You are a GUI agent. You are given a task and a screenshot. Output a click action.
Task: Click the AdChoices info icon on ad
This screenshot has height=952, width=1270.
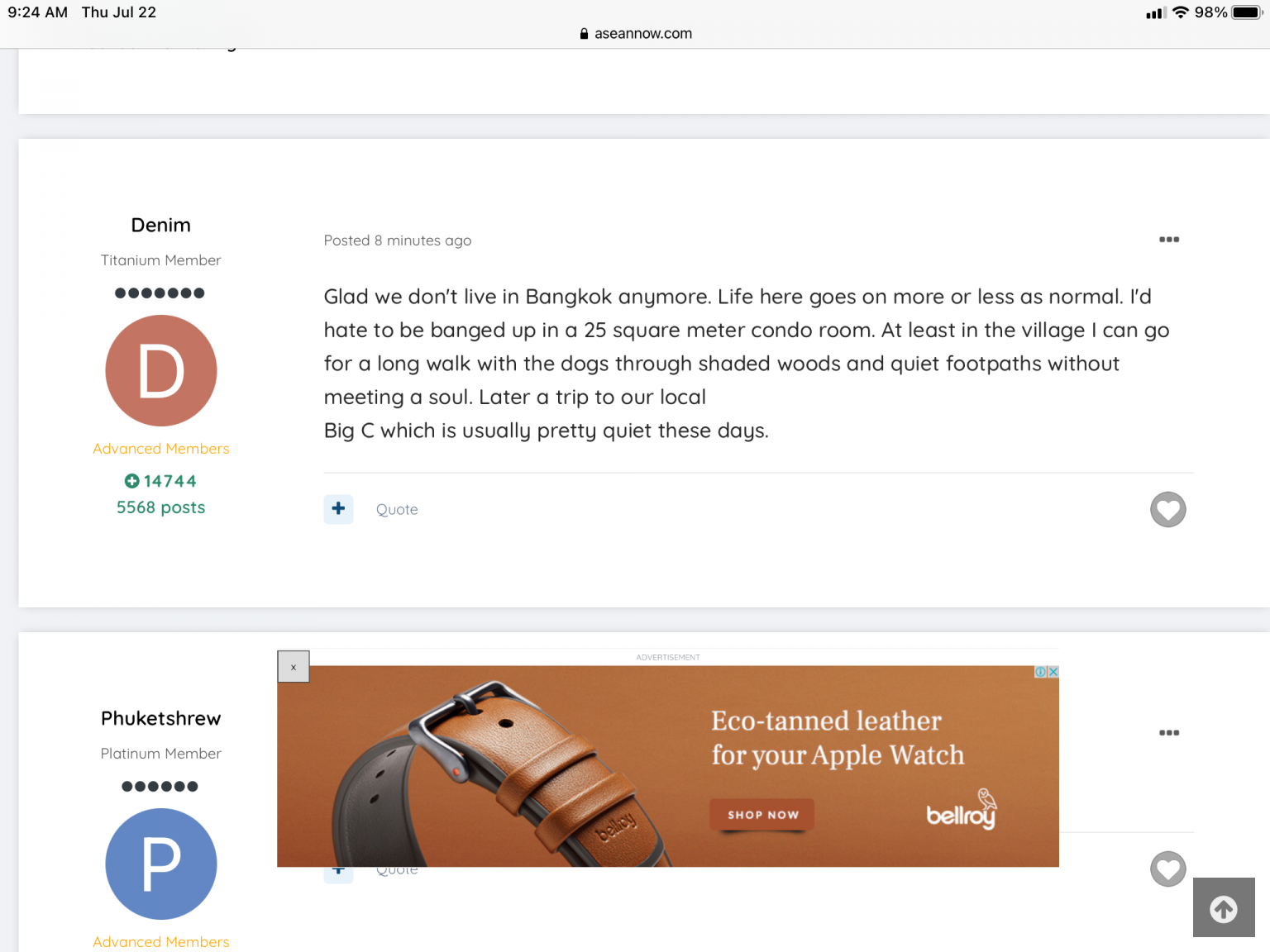[x=1041, y=672]
